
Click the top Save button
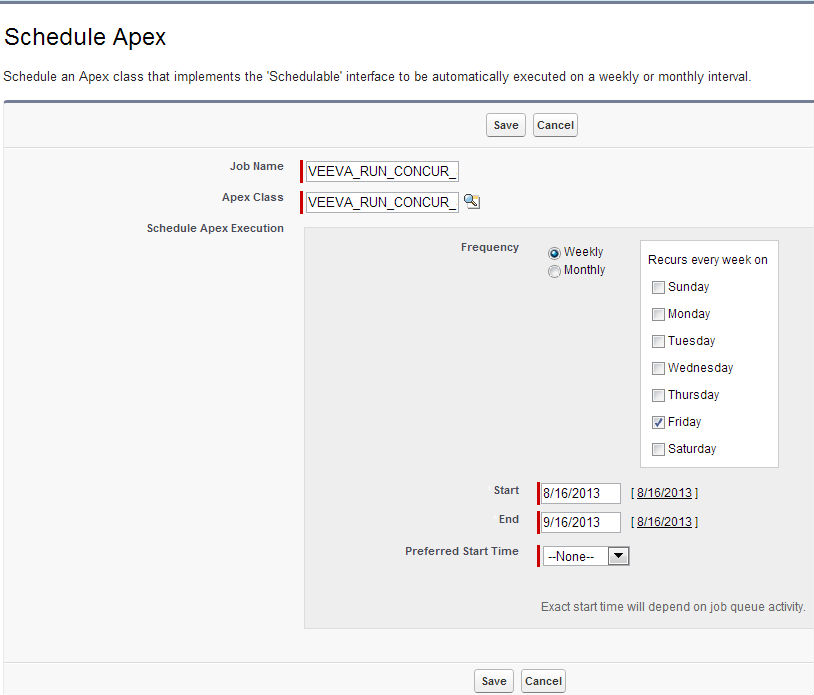coord(506,125)
